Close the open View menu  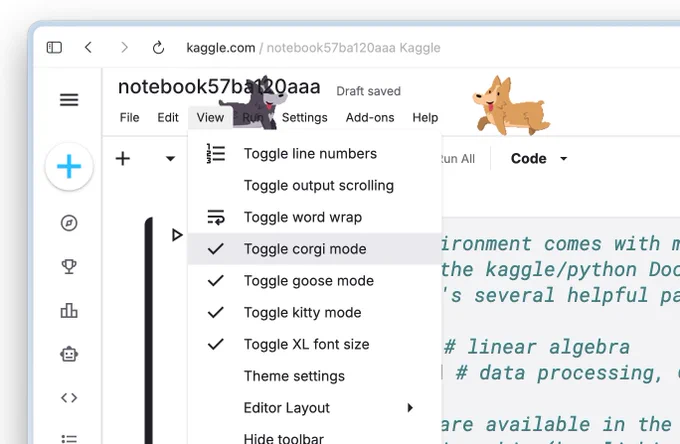click(x=210, y=118)
